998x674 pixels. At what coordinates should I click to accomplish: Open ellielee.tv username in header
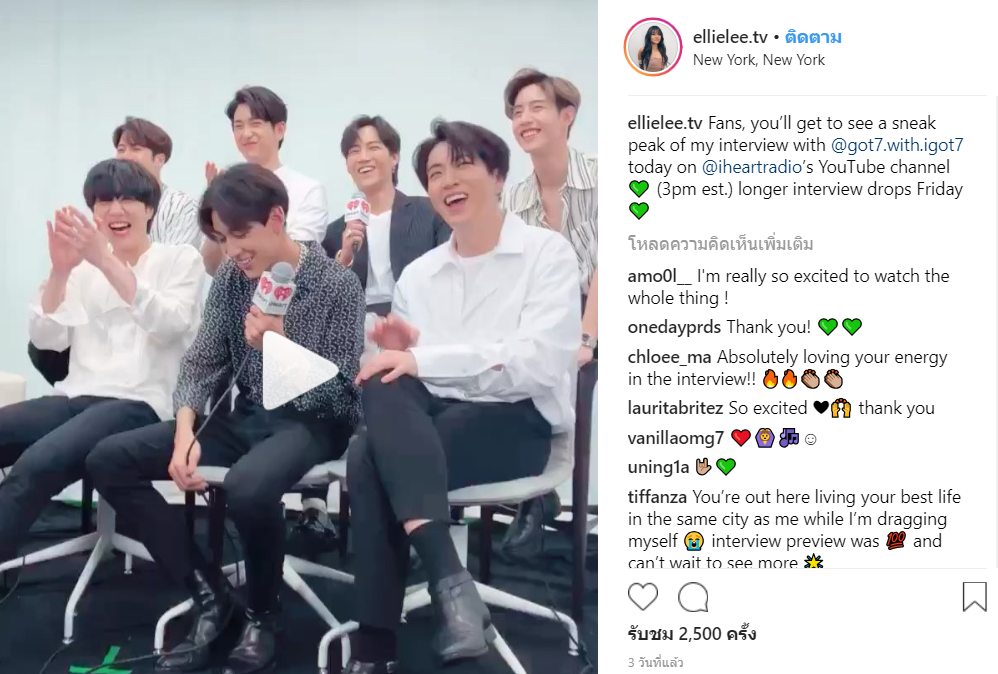click(730, 37)
